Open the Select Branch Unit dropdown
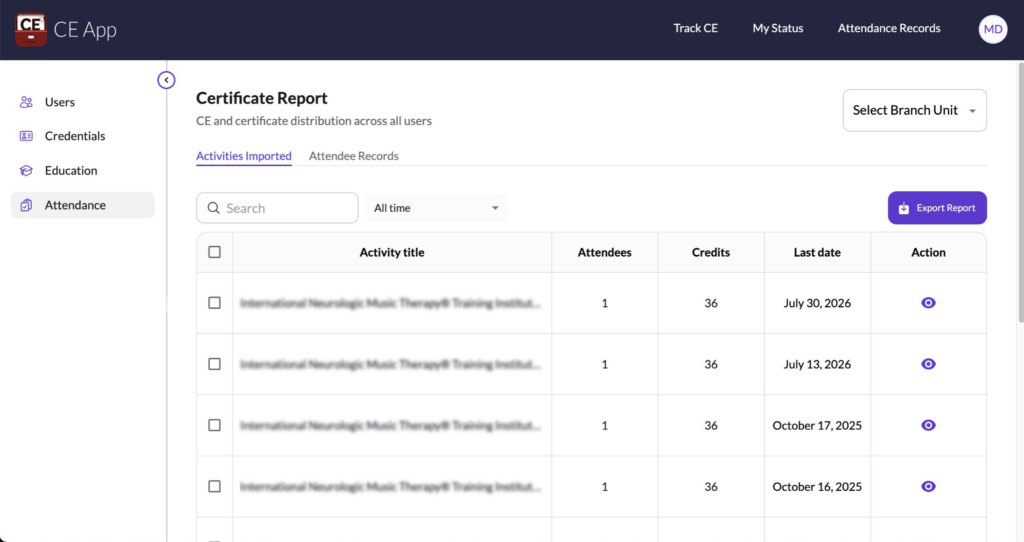The height and width of the screenshot is (542, 1024). (914, 110)
